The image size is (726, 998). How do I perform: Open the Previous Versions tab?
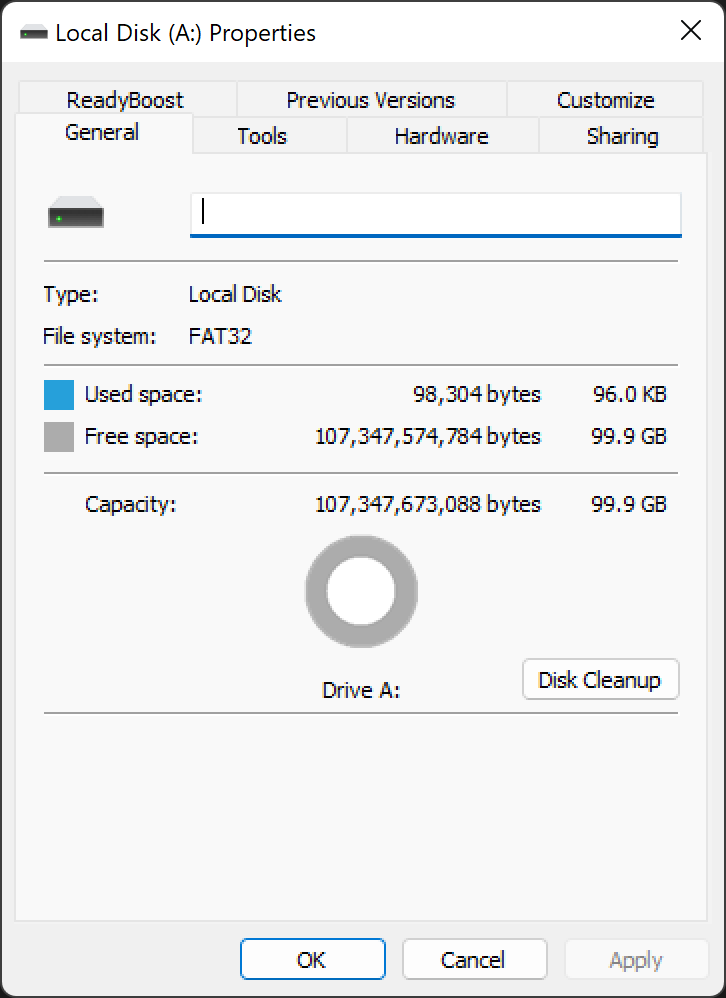371,99
